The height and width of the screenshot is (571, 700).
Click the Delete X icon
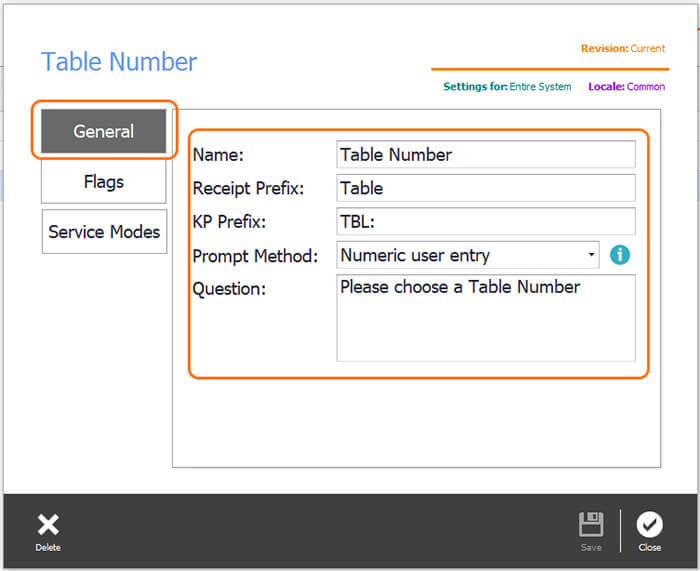pos(48,525)
